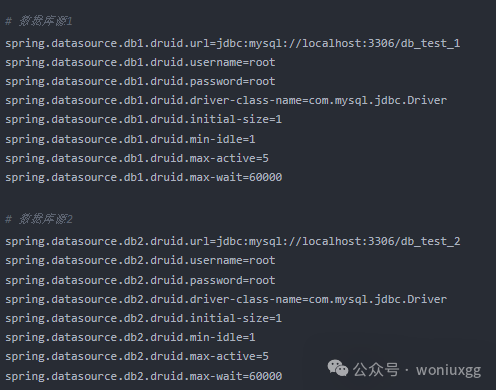Click the 公众号 label in watermark

tap(376, 370)
